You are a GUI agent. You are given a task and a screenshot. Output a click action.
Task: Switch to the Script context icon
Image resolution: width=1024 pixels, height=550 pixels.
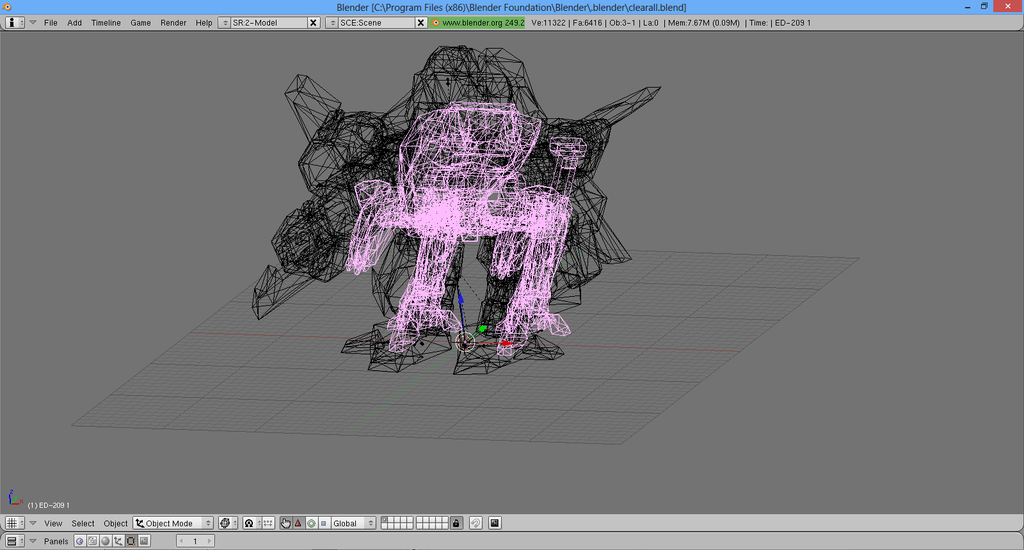(93, 541)
